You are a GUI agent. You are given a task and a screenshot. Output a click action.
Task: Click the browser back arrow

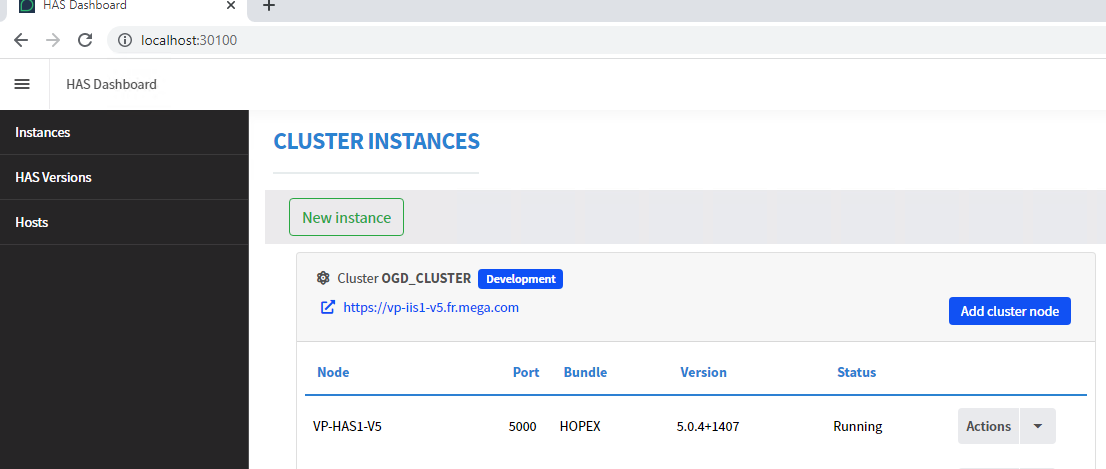click(20, 40)
